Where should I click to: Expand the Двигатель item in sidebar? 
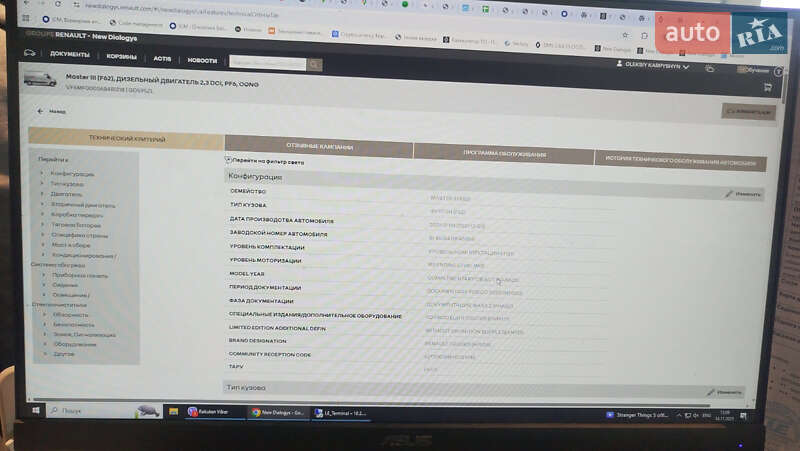point(67,193)
